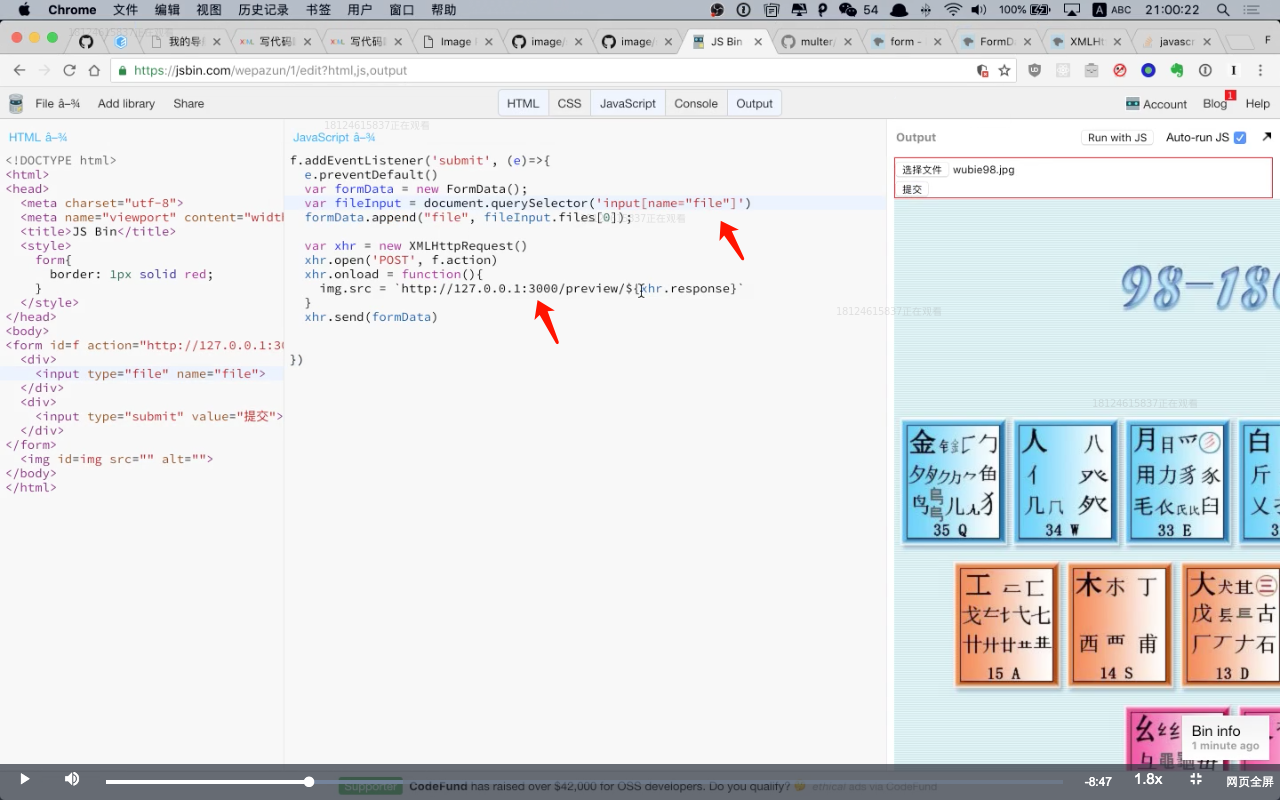Open Spotlight search in the menu bar
Viewport: 1280px width, 800px height.
1223,10
